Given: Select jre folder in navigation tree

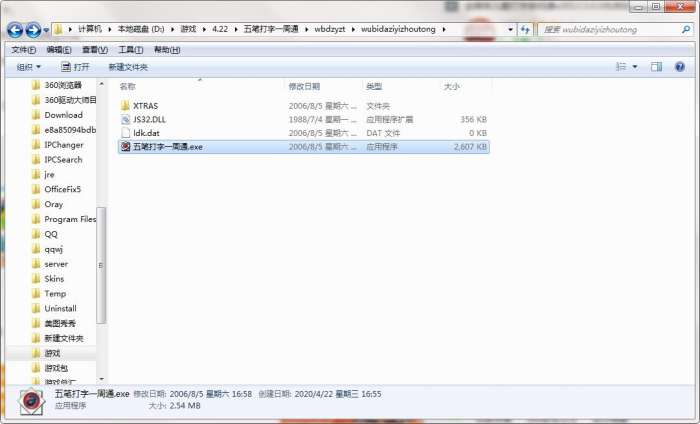Looking at the screenshot, I should pyautogui.click(x=49, y=175).
